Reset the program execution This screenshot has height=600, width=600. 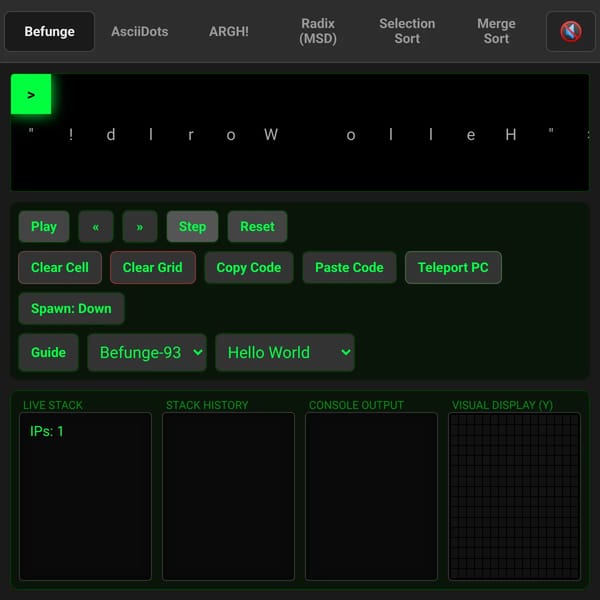[x=258, y=227]
